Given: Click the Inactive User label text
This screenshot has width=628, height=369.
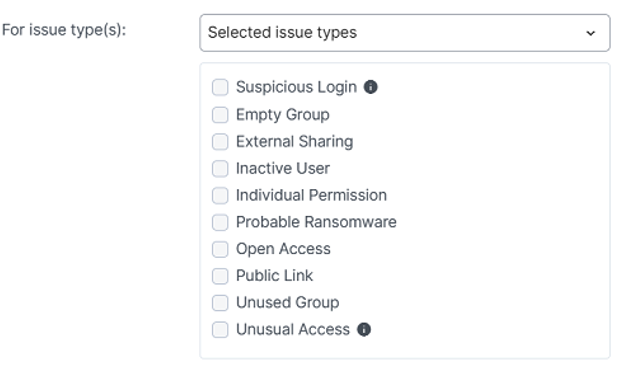Looking at the screenshot, I should coord(283,168).
